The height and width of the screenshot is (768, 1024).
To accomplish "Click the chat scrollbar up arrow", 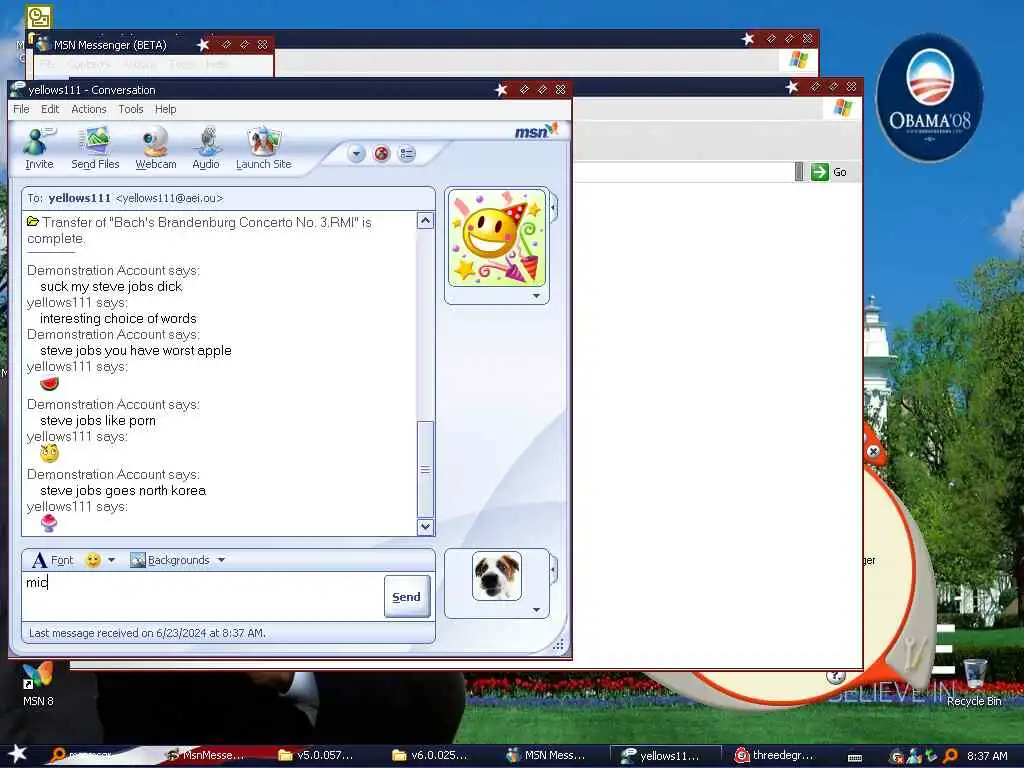I will (425, 221).
